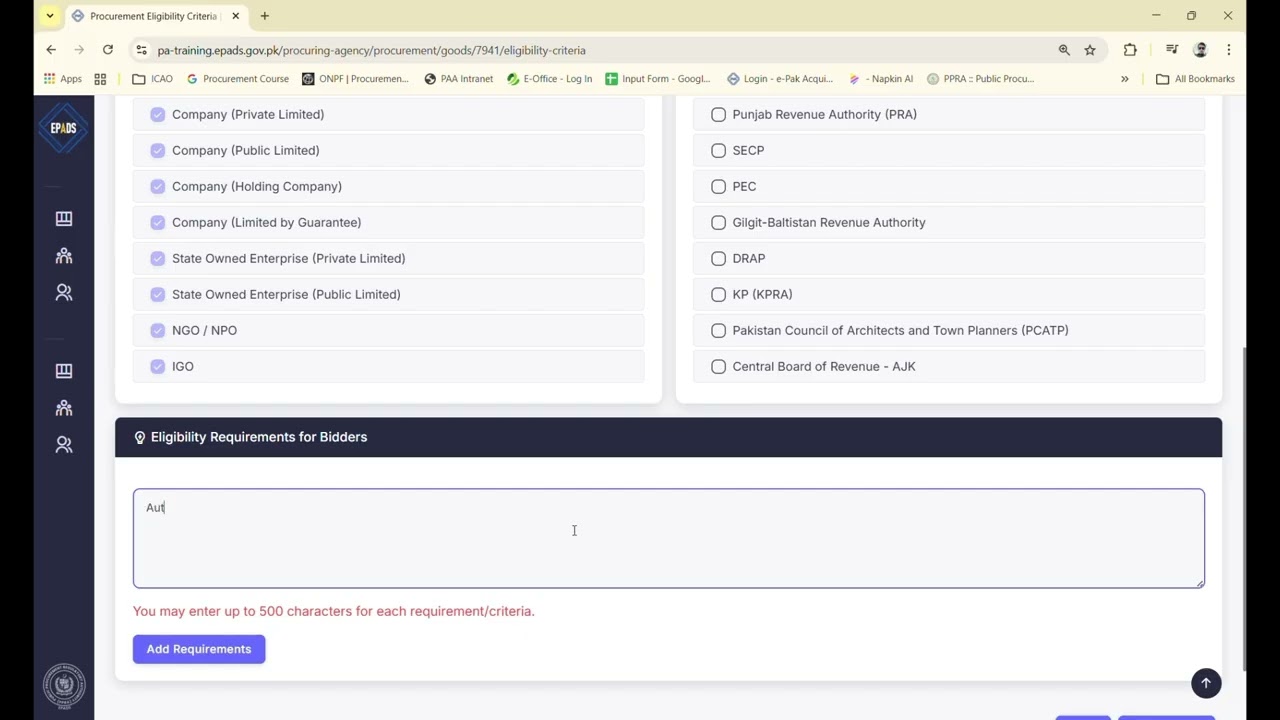Open Input Form Google bookmark
The width and height of the screenshot is (1280, 720).
point(658,79)
